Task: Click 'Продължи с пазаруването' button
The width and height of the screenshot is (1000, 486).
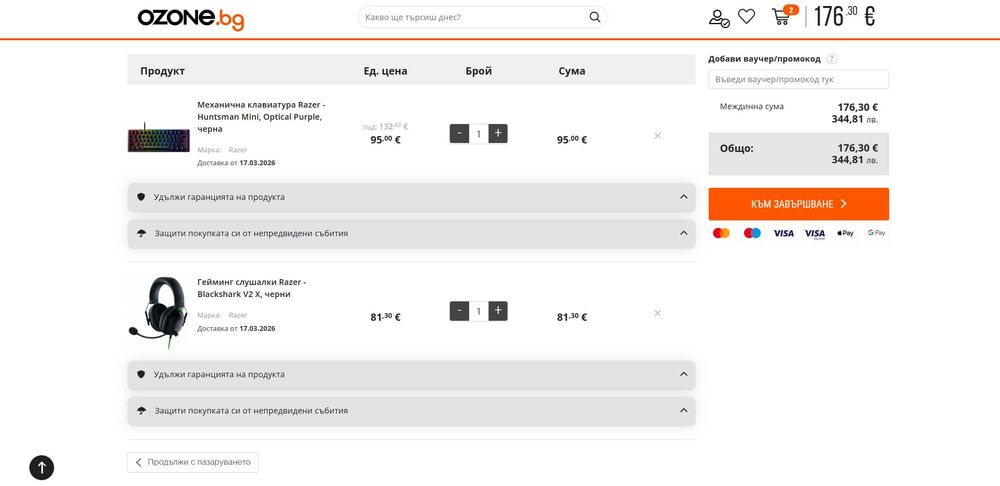Action: 193,462
